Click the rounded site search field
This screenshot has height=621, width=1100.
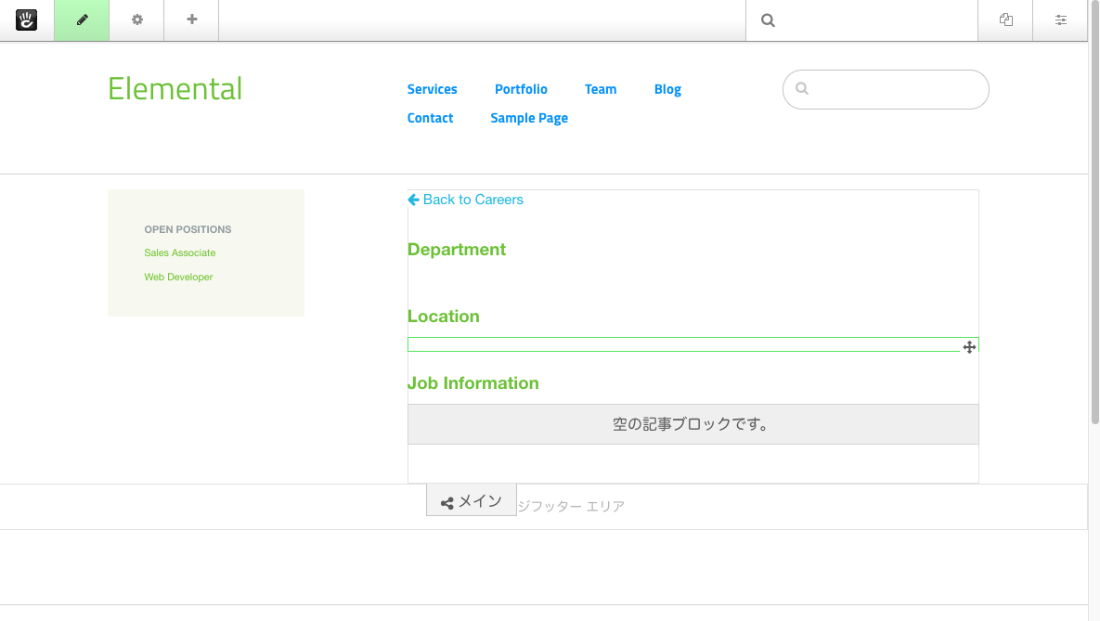[x=895, y=89]
